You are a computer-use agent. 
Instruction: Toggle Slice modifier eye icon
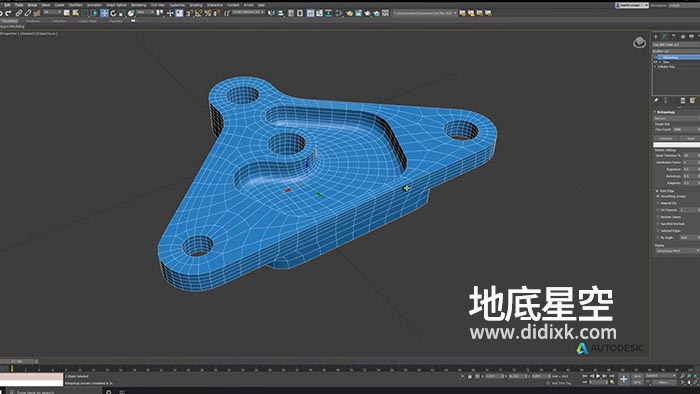(655, 62)
